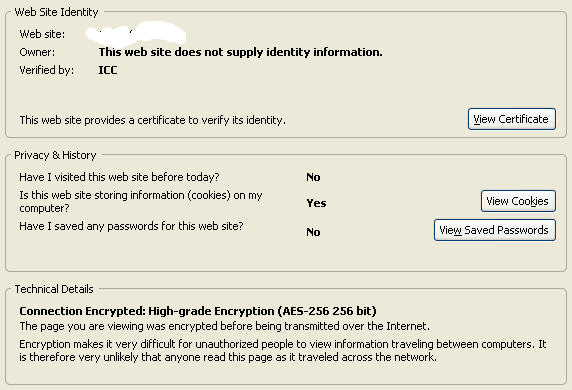Click the Technical Details group heading
The image size is (572, 390).
(54, 289)
